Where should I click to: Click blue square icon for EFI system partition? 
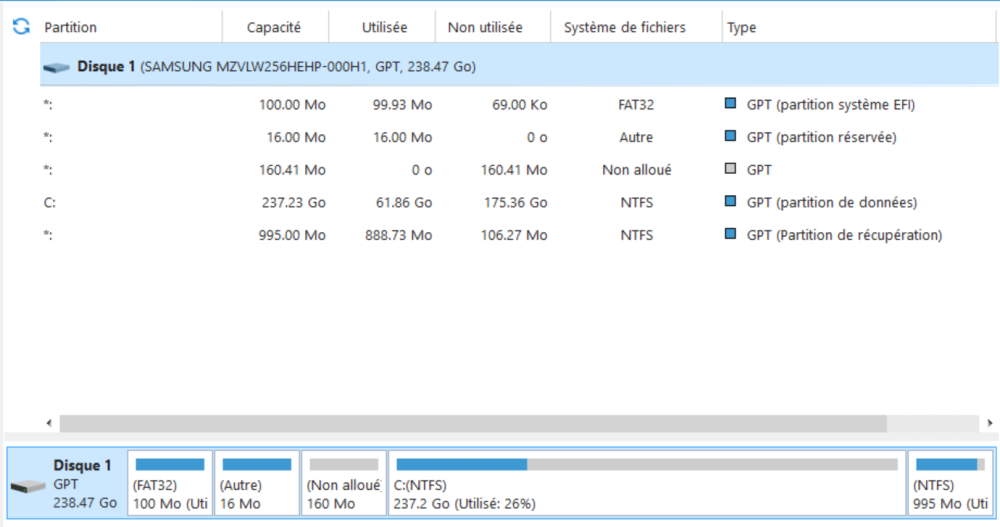click(x=730, y=104)
